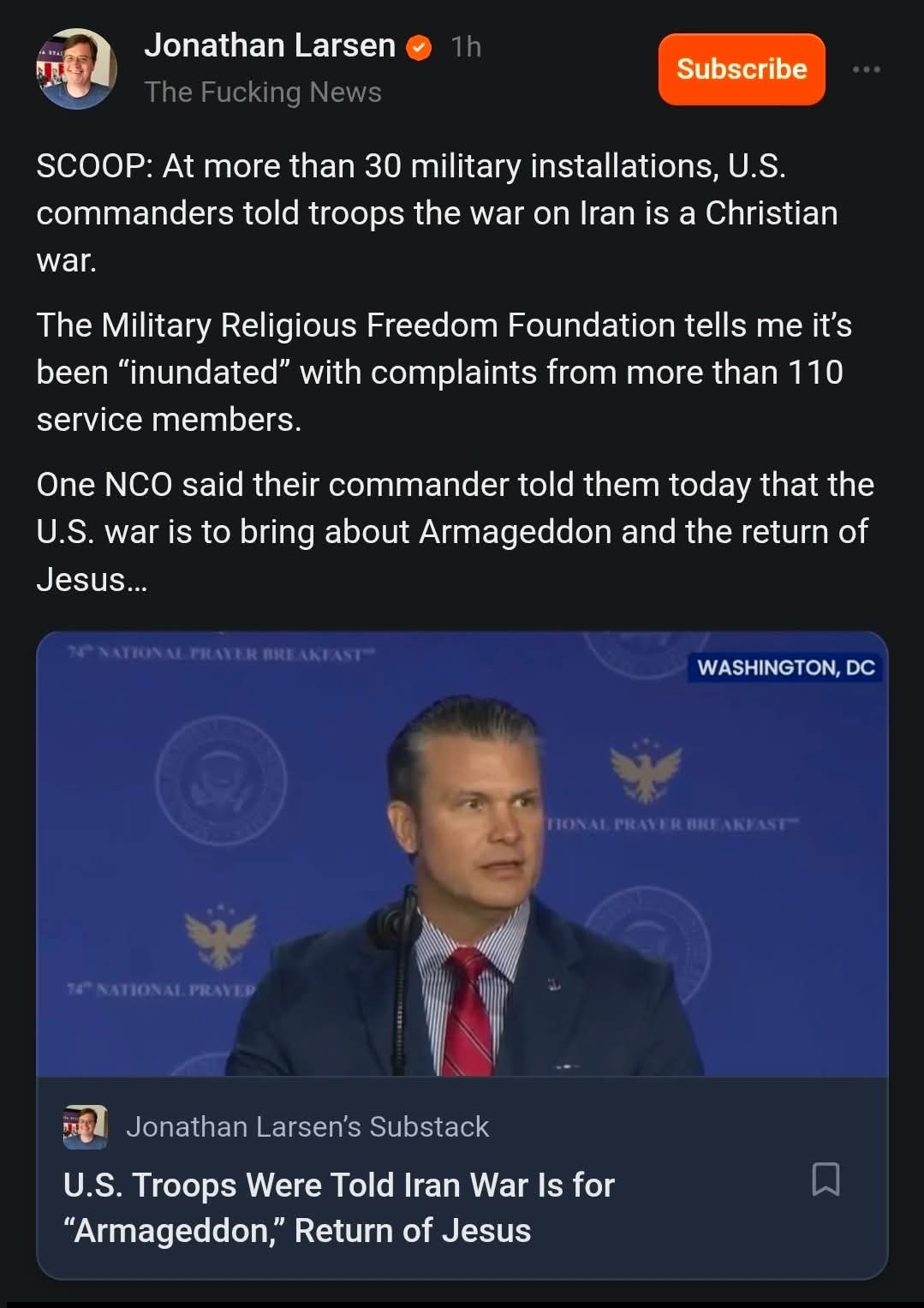Click the presidential seal on left backdrop
Screen dimensions: 924x1308
click(221, 779)
